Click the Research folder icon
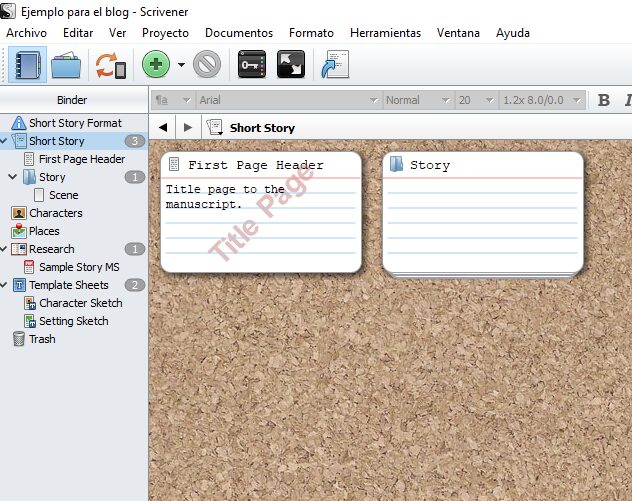This screenshot has height=501, width=632. click(19, 249)
